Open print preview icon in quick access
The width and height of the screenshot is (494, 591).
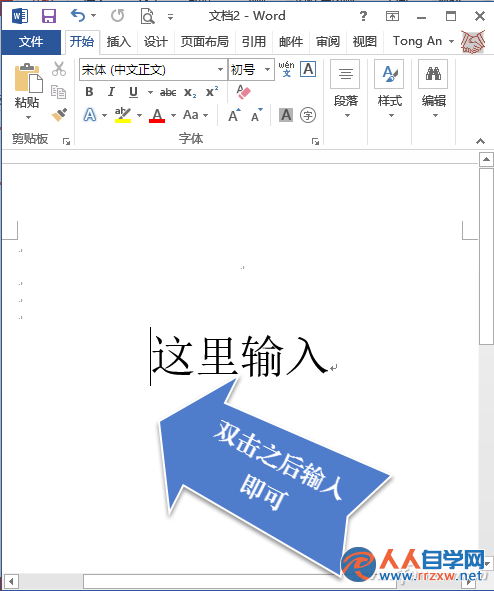147,16
